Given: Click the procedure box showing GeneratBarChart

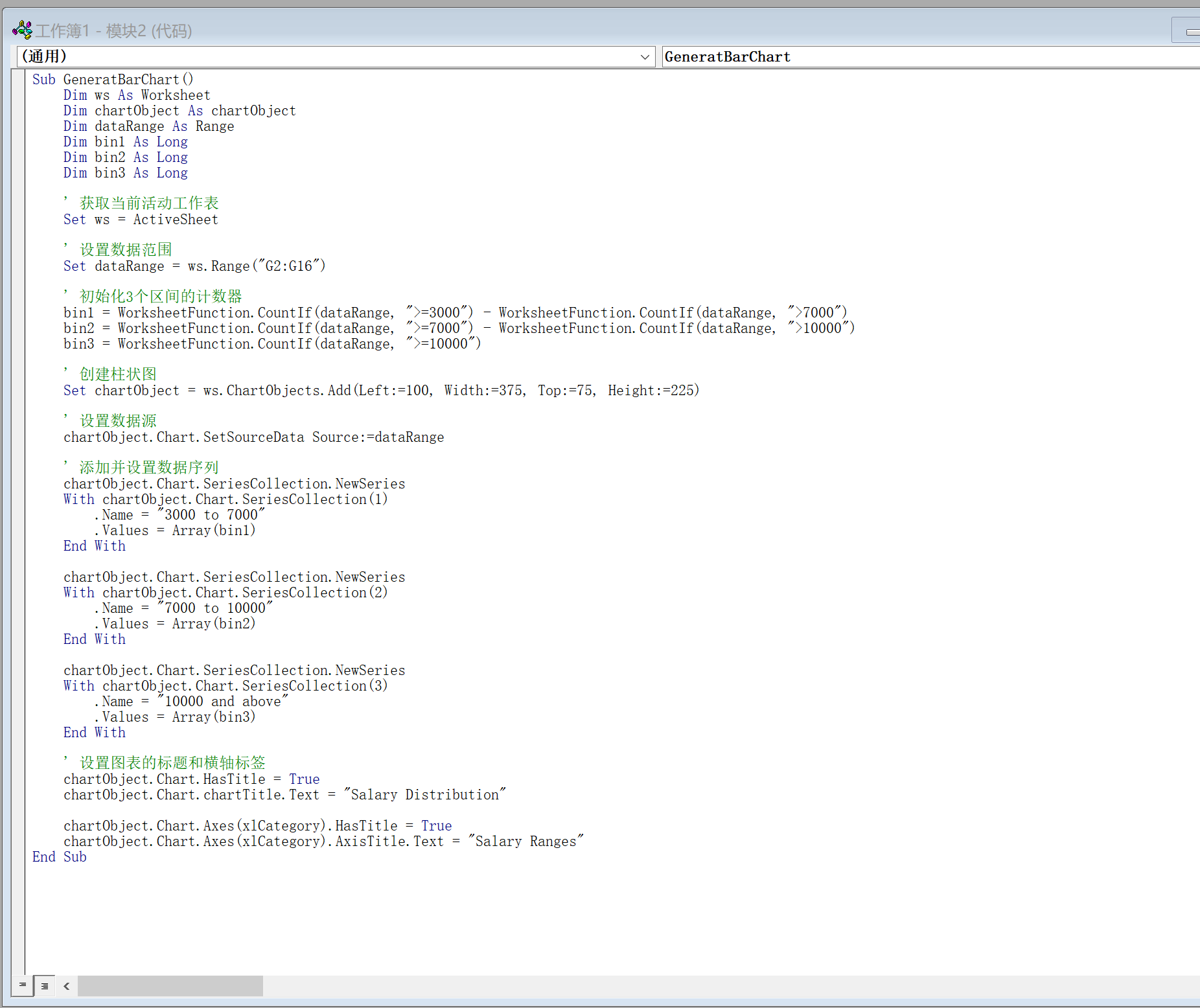Looking at the screenshot, I should pyautogui.click(x=931, y=57).
